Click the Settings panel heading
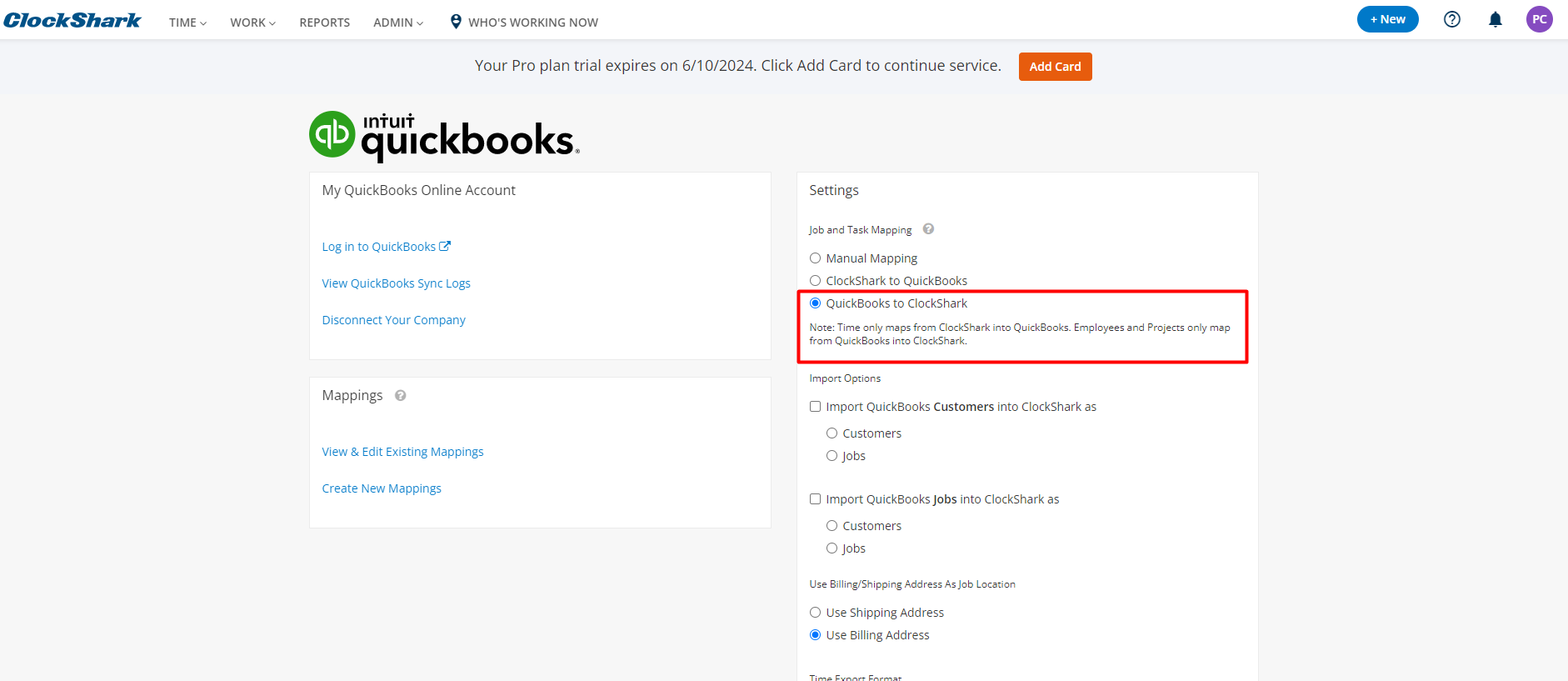This screenshot has height=681, width=1568. [x=834, y=191]
